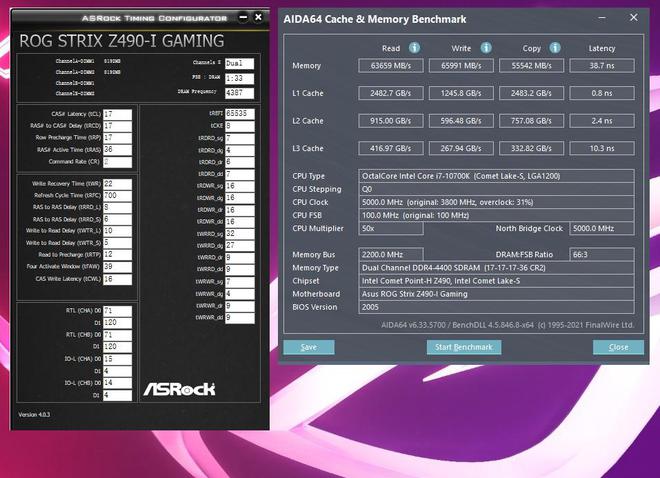The width and height of the screenshot is (660, 478).
Task: Close the AIDA64 benchmark window with X
Action: point(633,18)
